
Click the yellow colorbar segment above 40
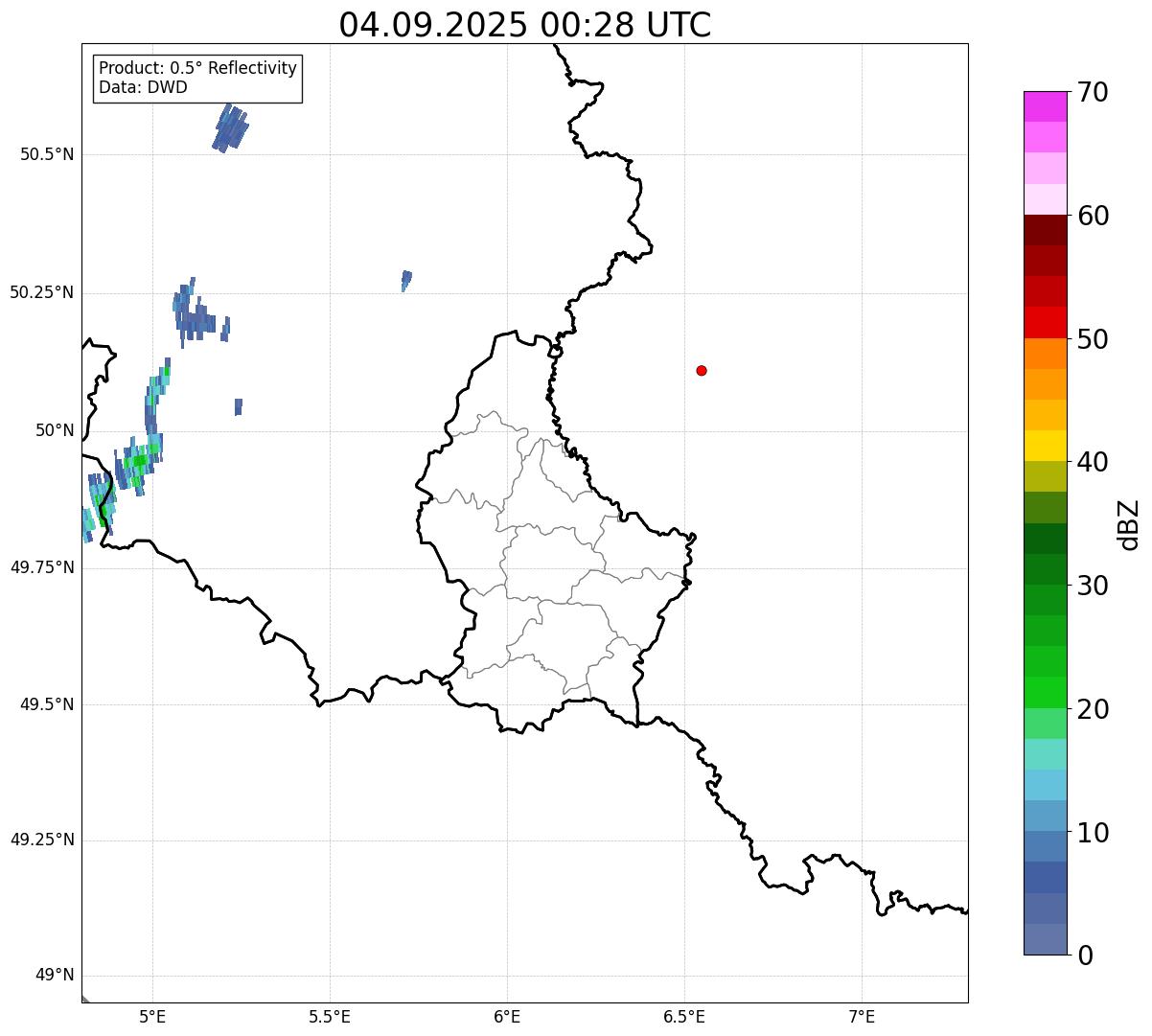[1046, 446]
